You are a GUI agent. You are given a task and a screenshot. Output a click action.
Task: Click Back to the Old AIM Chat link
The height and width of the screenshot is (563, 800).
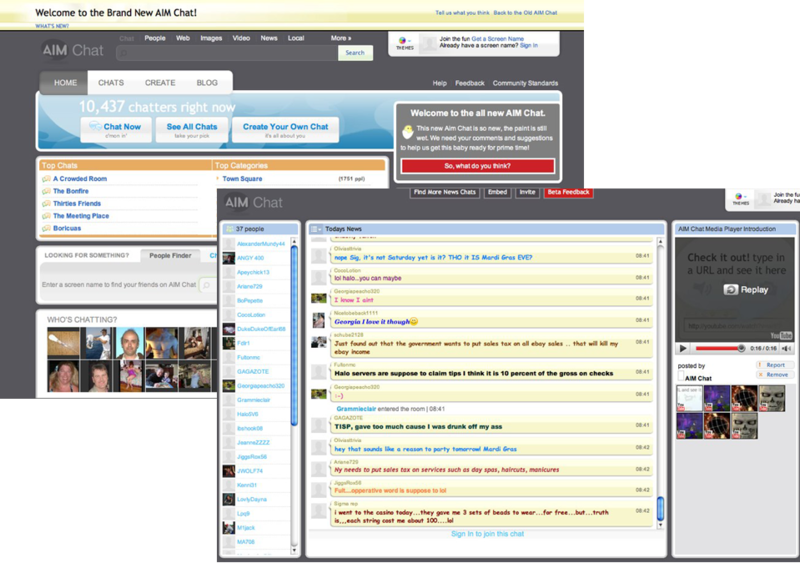click(x=526, y=13)
